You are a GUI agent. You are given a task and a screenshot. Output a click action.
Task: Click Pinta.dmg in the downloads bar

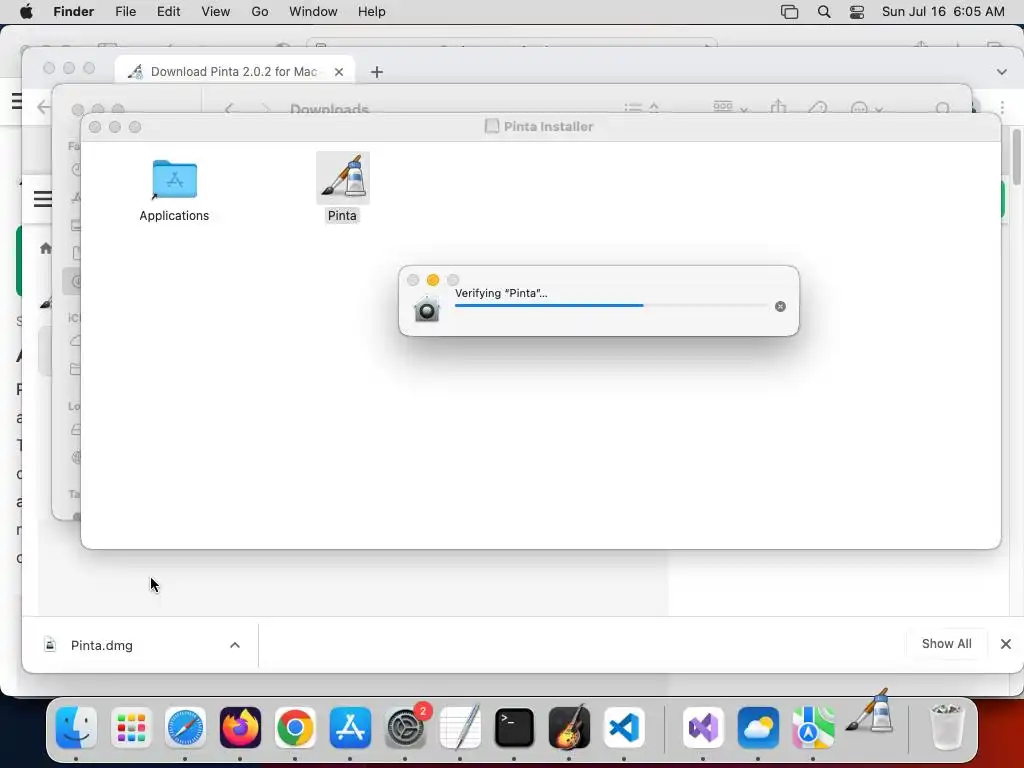tap(102, 645)
